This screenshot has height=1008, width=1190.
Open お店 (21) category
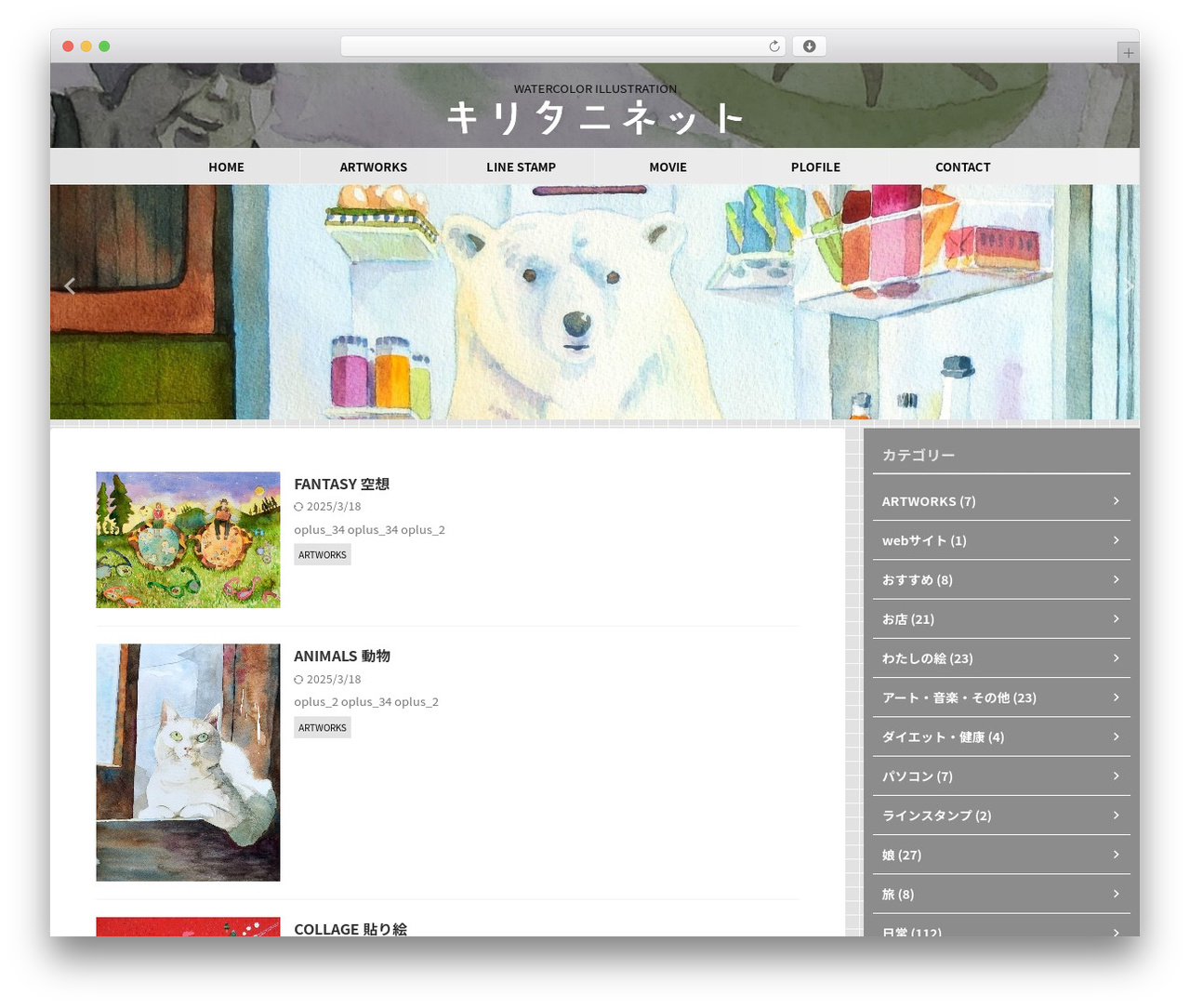tap(1001, 618)
